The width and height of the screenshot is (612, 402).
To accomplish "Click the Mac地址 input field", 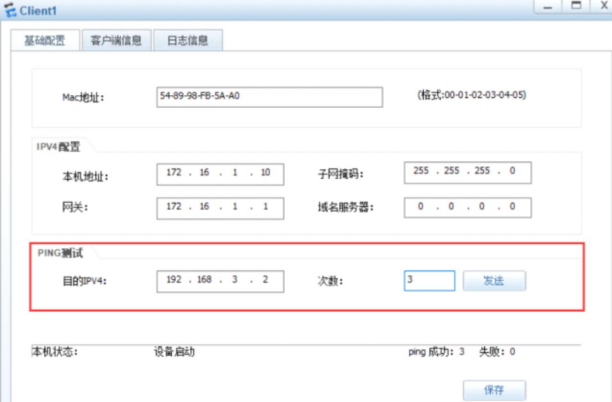I will point(269,97).
